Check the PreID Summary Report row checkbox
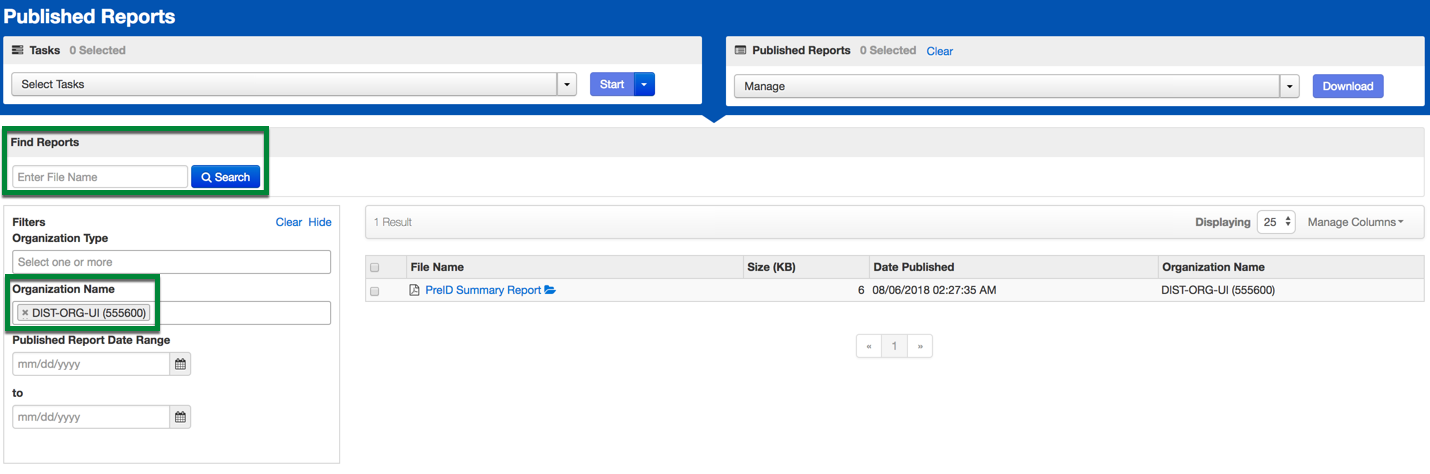The height and width of the screenshot is (474, 1430). tap(375, 292)
